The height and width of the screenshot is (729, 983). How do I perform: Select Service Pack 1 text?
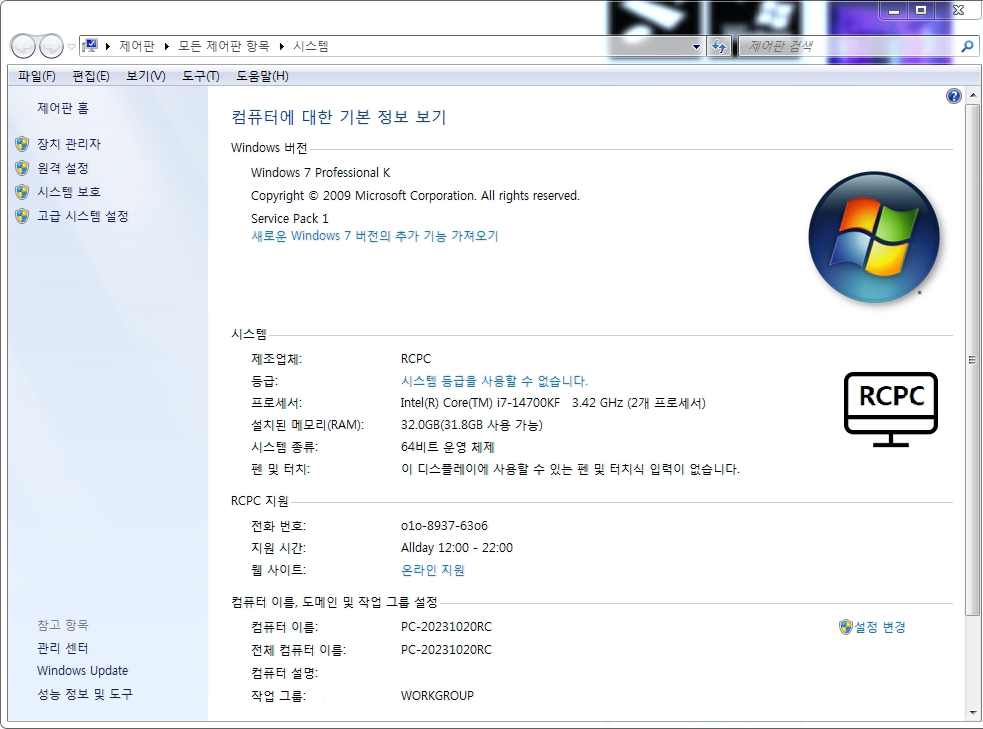pyautogui.click(x=290, y=218)
